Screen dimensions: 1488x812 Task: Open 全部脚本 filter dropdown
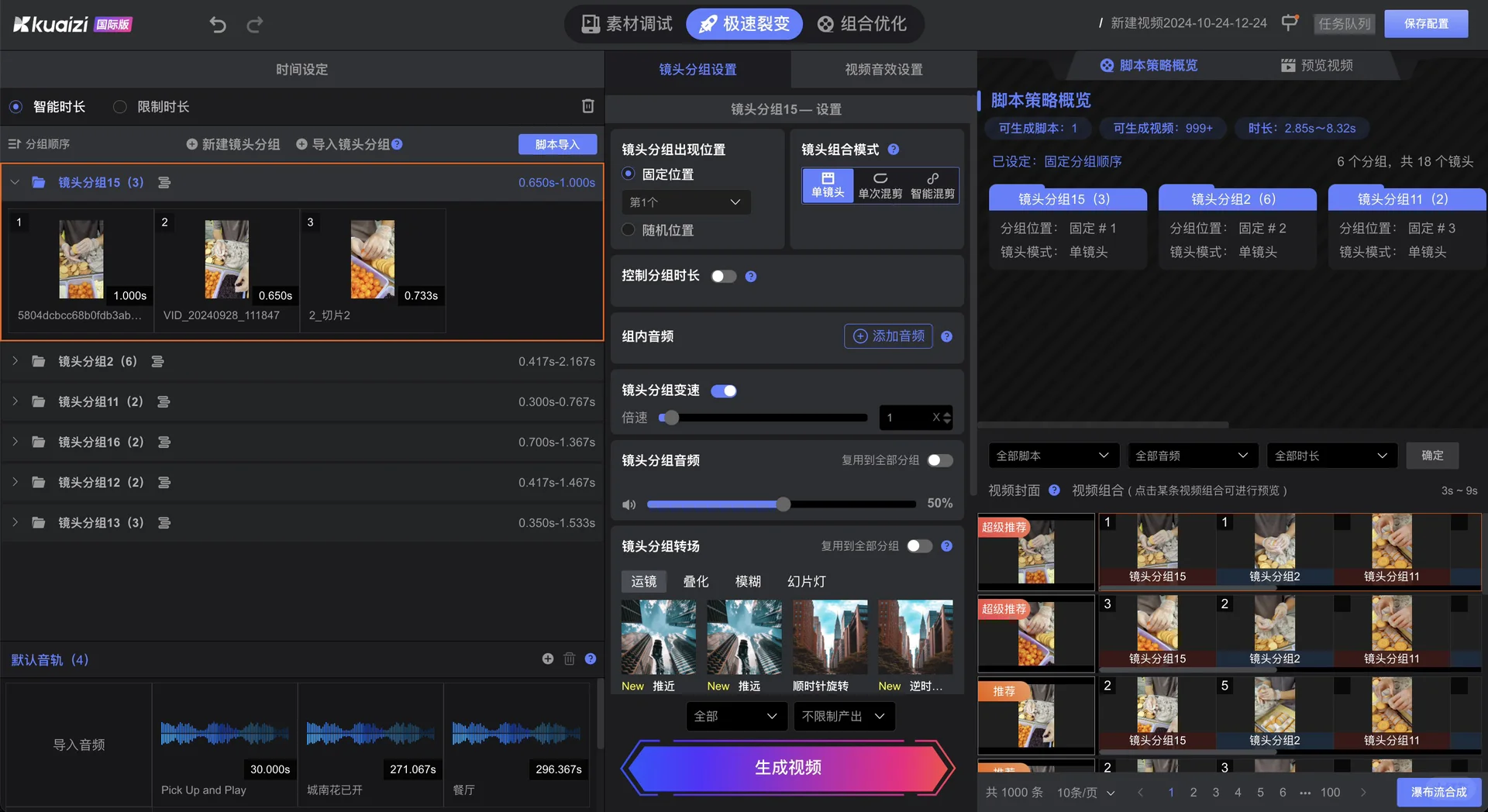coord(1054,456)
